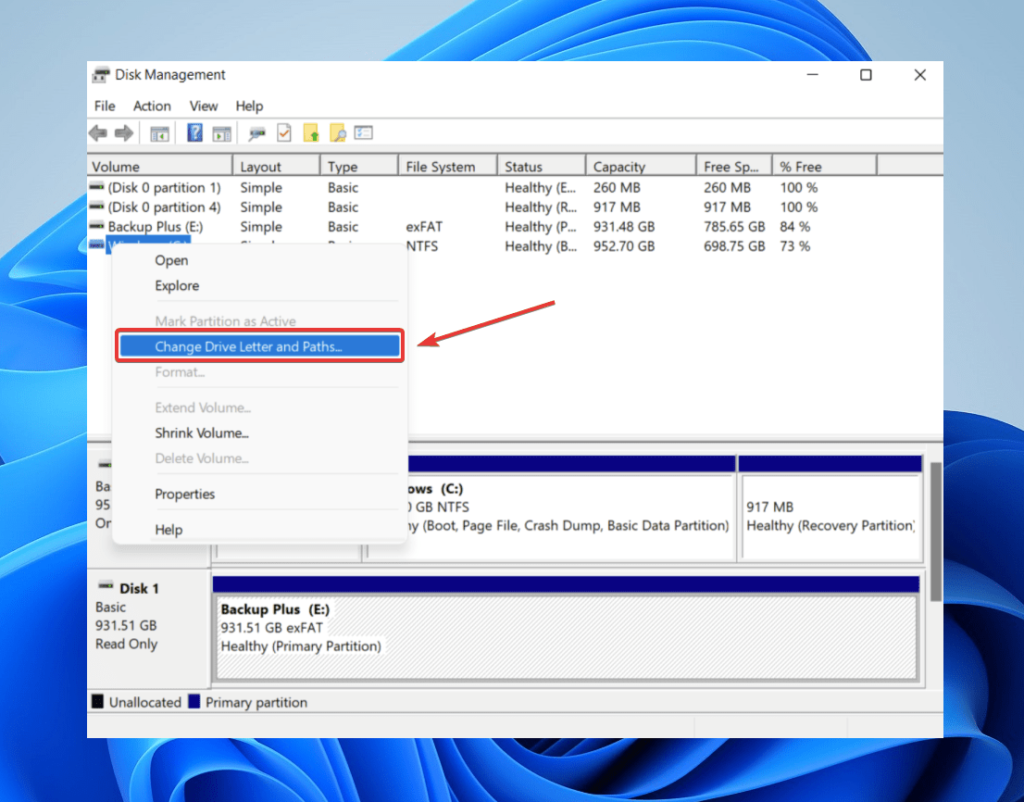Toggle the Show/Hide Console Tree toolbar icon
Image resolution: width=1024 pixels, height=802 pixels.
[x=160, y=132]
